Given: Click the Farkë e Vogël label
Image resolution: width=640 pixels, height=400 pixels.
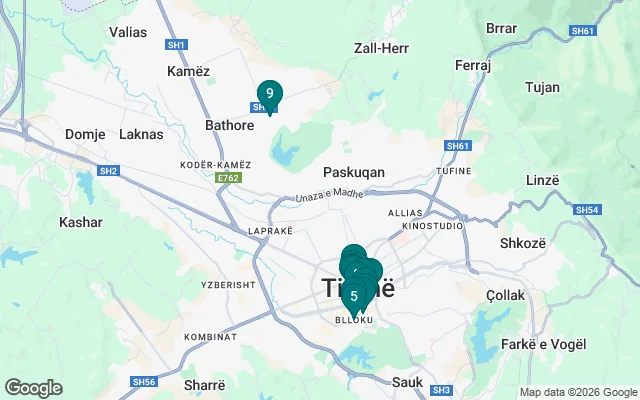Looking at the screenshot, I should click(x=543, y=344).
